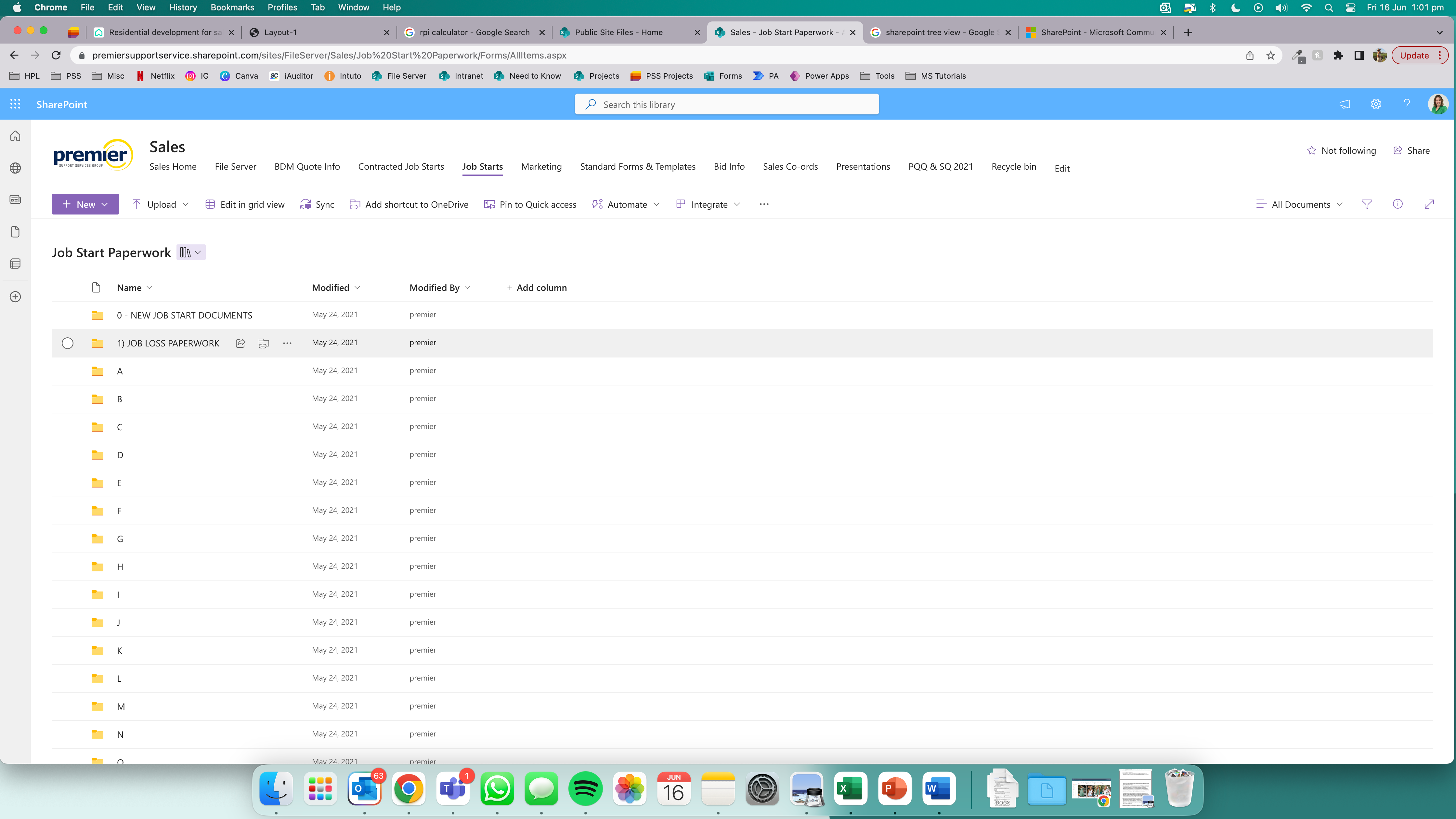Expand the Name column sort options
The height and width of the screenshot is (819, 1456).
pyautogui.click(x=150, y=287)
